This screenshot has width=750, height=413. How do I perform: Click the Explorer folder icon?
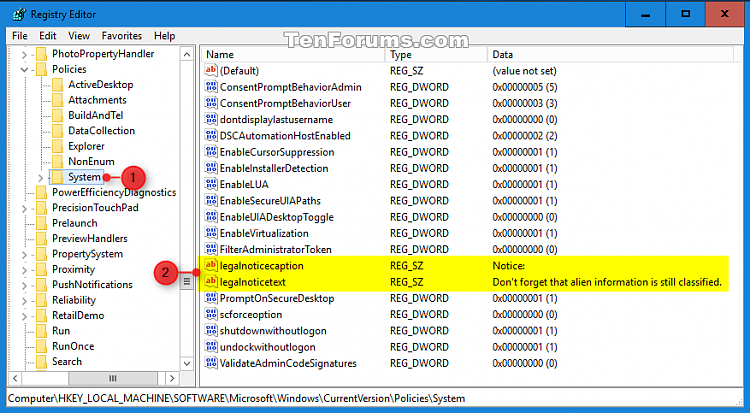coord(57,146)
